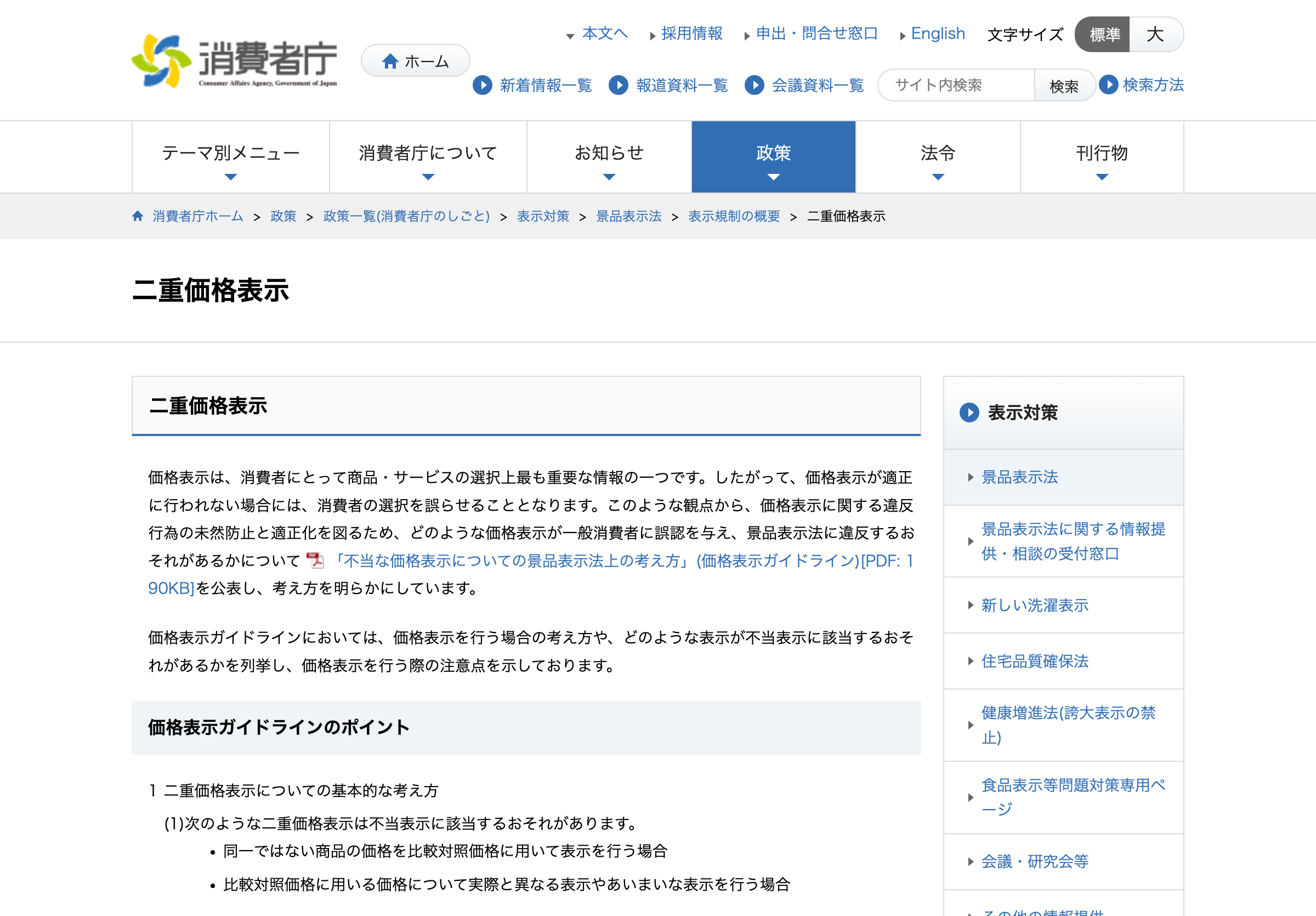Switch to the English site
This screenshot has height=916, width=1316.
938,33
